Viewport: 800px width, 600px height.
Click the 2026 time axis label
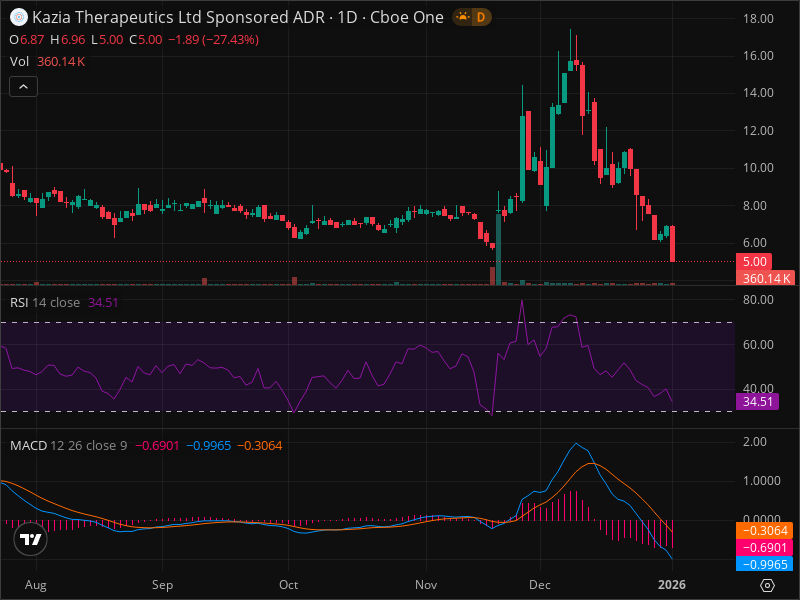pos(672,585)
